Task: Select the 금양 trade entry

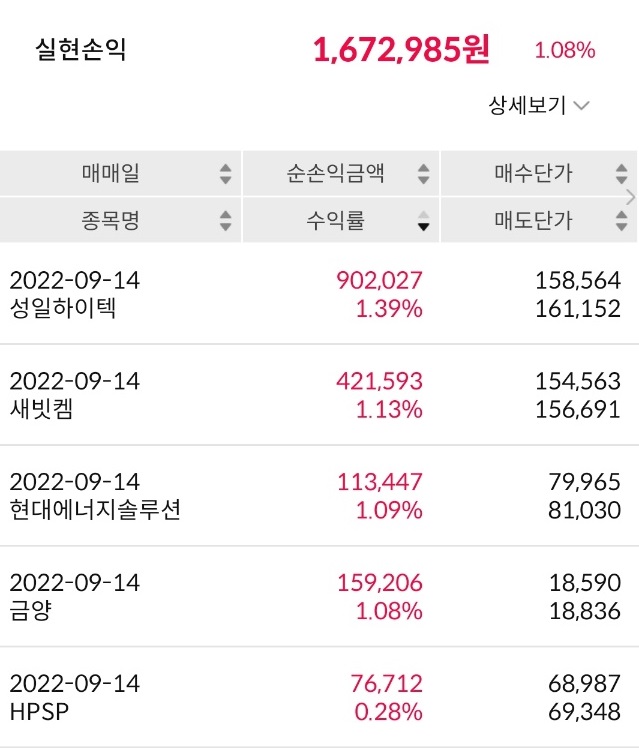Action: pyautogui.click(x=319, y=597)
